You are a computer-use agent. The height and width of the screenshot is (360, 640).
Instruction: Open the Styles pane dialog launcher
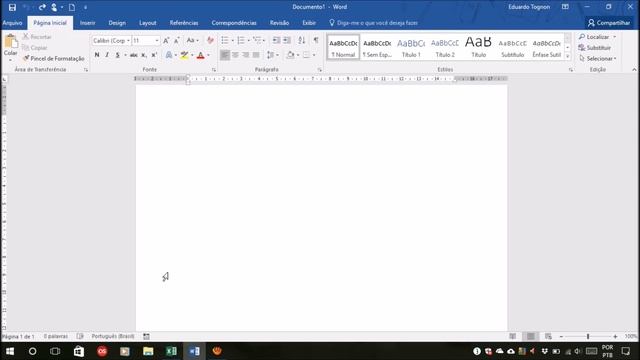click(x=571, y=70)
